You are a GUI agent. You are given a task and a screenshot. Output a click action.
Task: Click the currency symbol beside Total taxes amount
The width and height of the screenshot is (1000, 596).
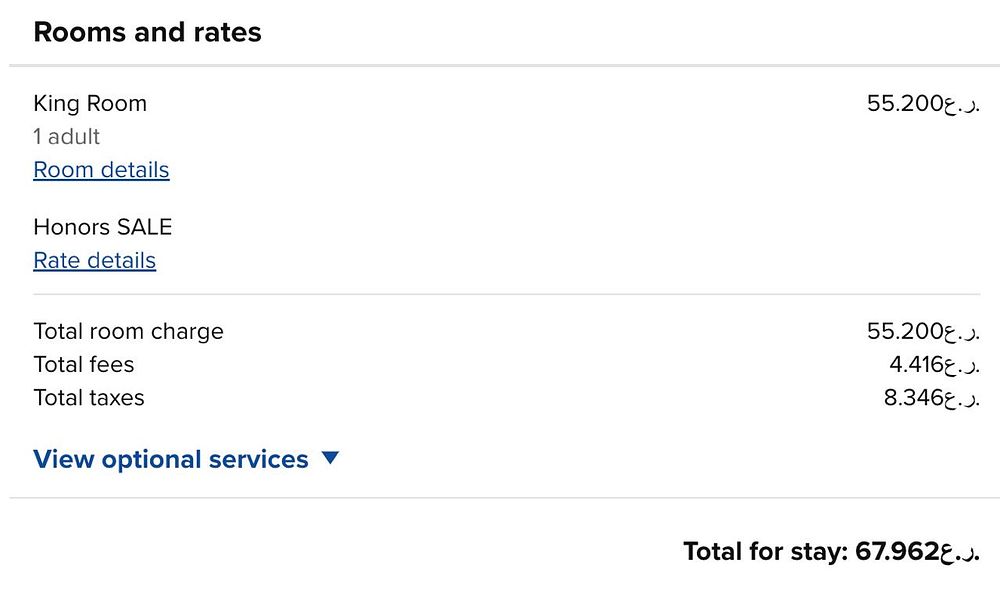[x=962, y=398]
